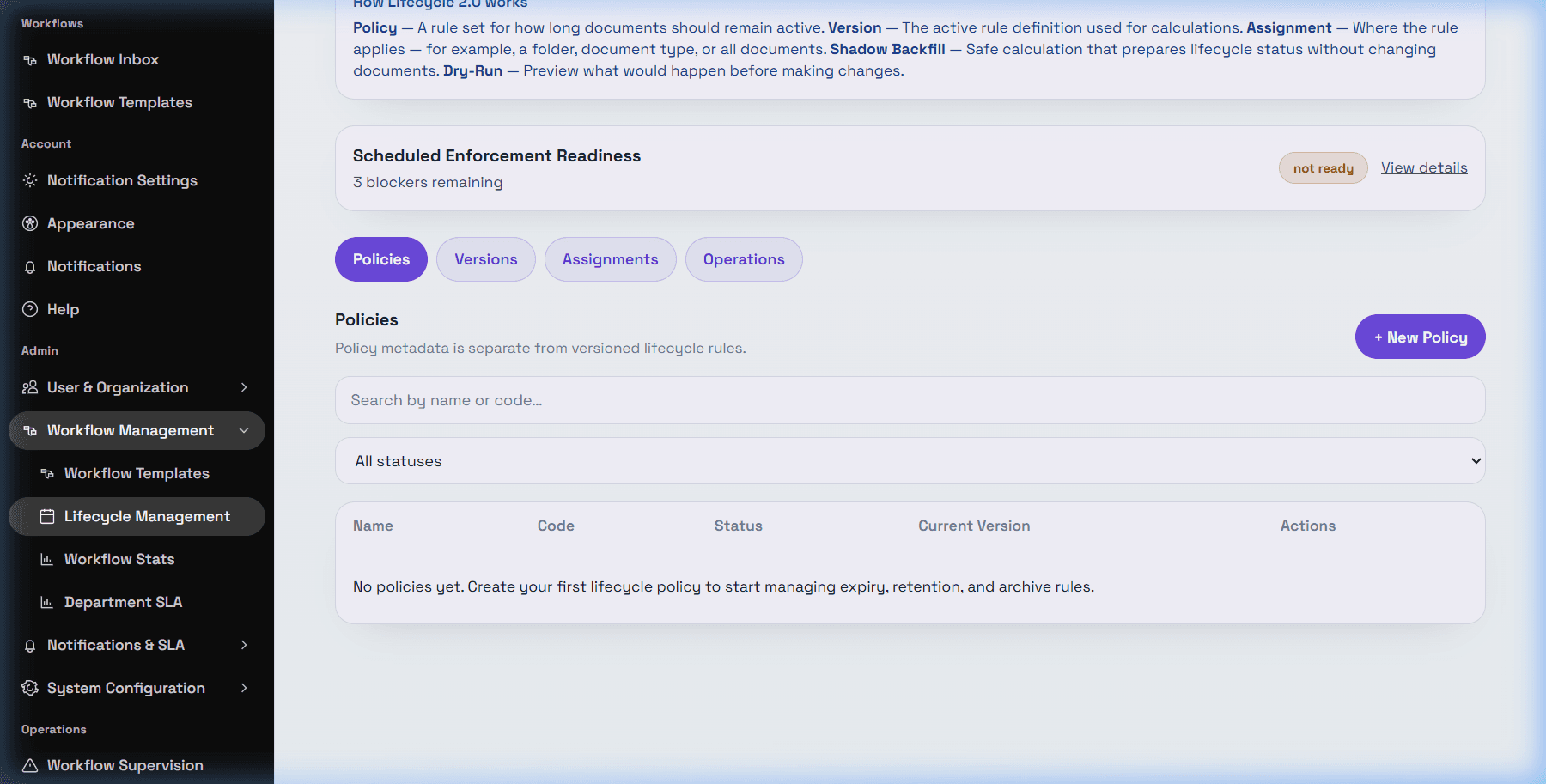This screenshot has height=784, width=1546.
Task: Open the View details link
Action: tap(1424, 167)
